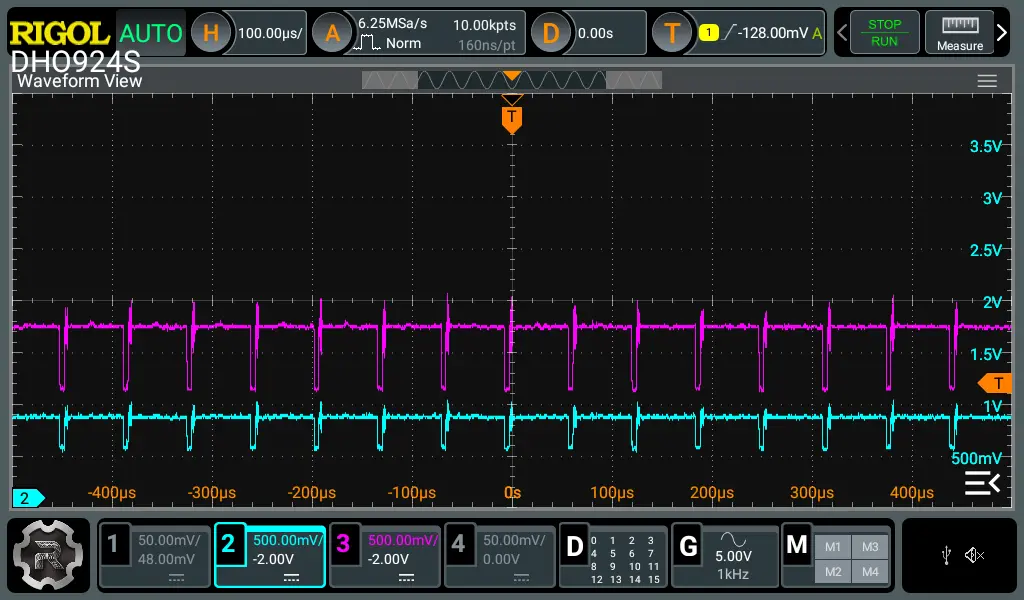Select the channel 2 ground reference marker
Screen dimensions: 1024x600
[x=27, y=498]
